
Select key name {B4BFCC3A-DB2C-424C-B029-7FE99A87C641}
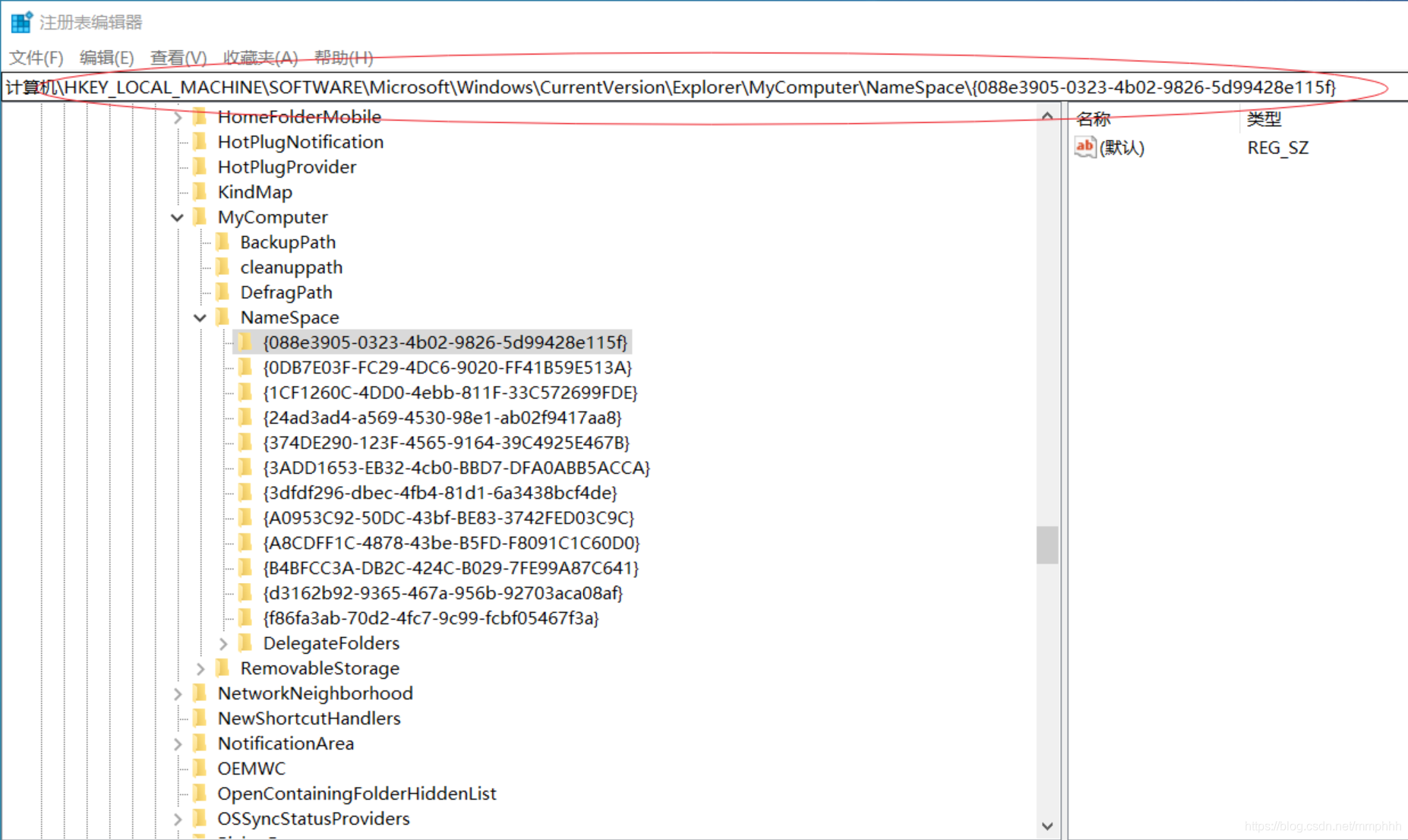[x=451, y=568]
